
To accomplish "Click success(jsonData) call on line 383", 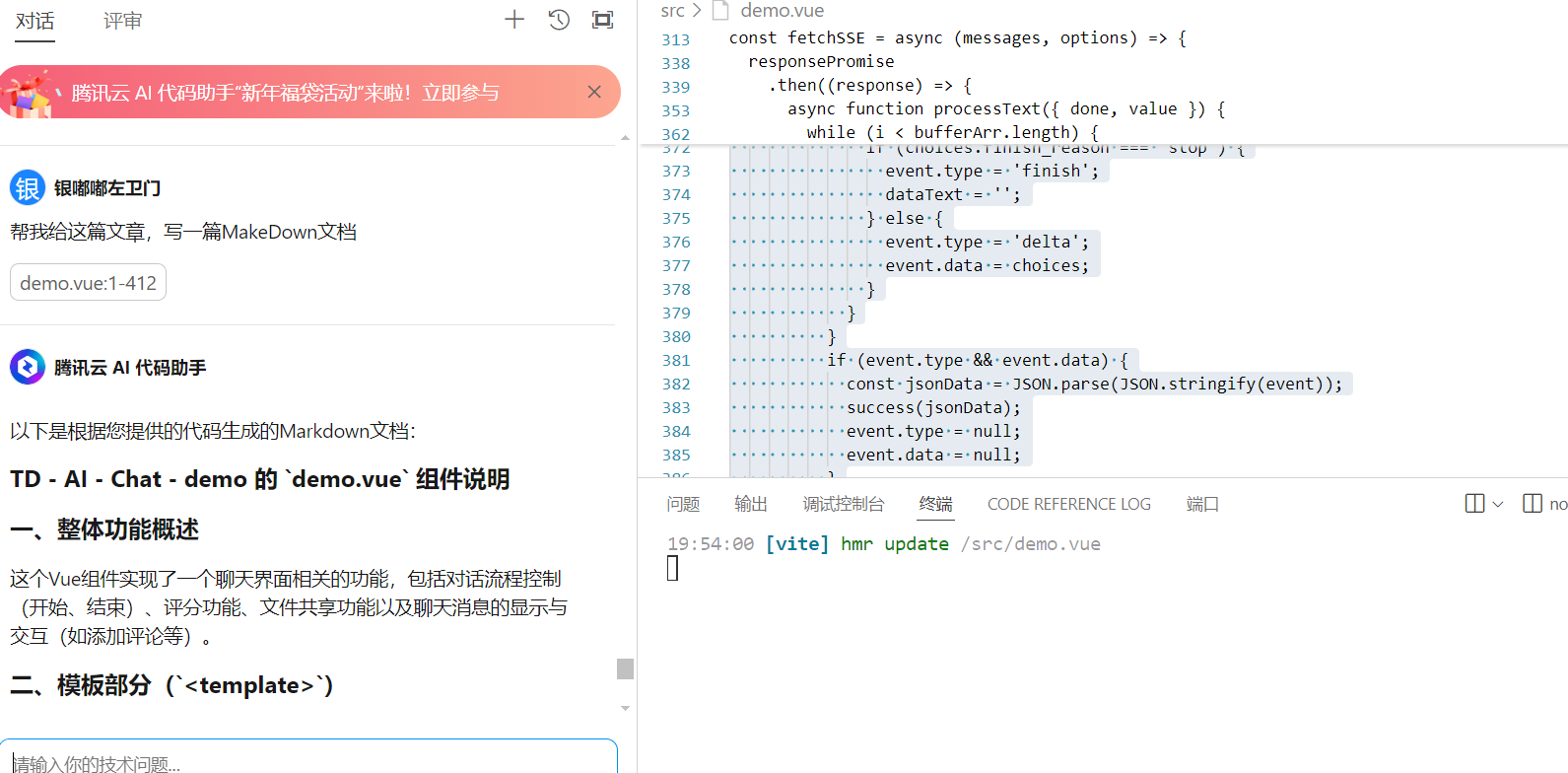I will click(934, 407).
